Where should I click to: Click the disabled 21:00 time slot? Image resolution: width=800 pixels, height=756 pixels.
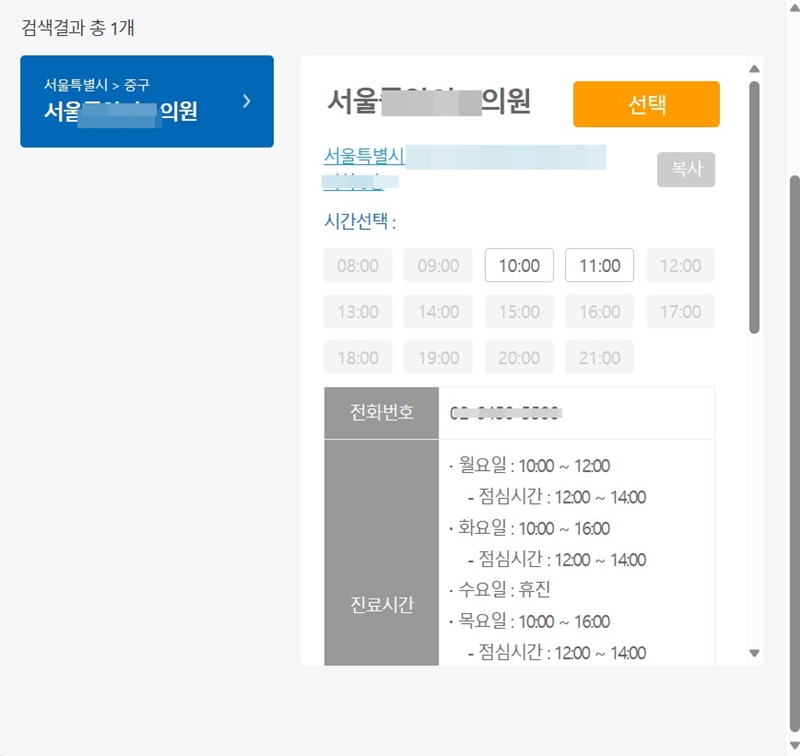(x=599, y=358)
